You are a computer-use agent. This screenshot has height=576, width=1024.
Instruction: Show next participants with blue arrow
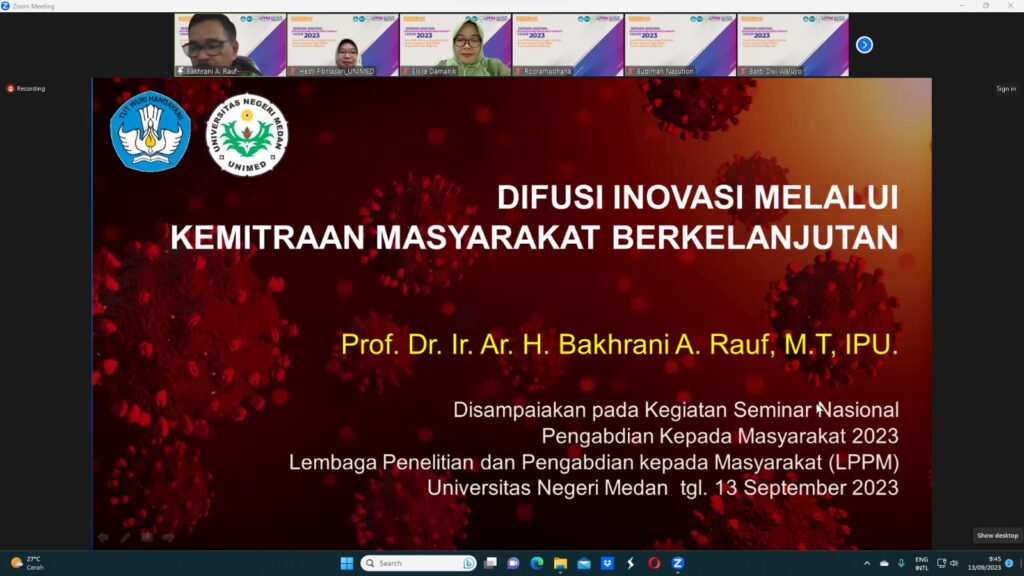[x=864, y=45]
